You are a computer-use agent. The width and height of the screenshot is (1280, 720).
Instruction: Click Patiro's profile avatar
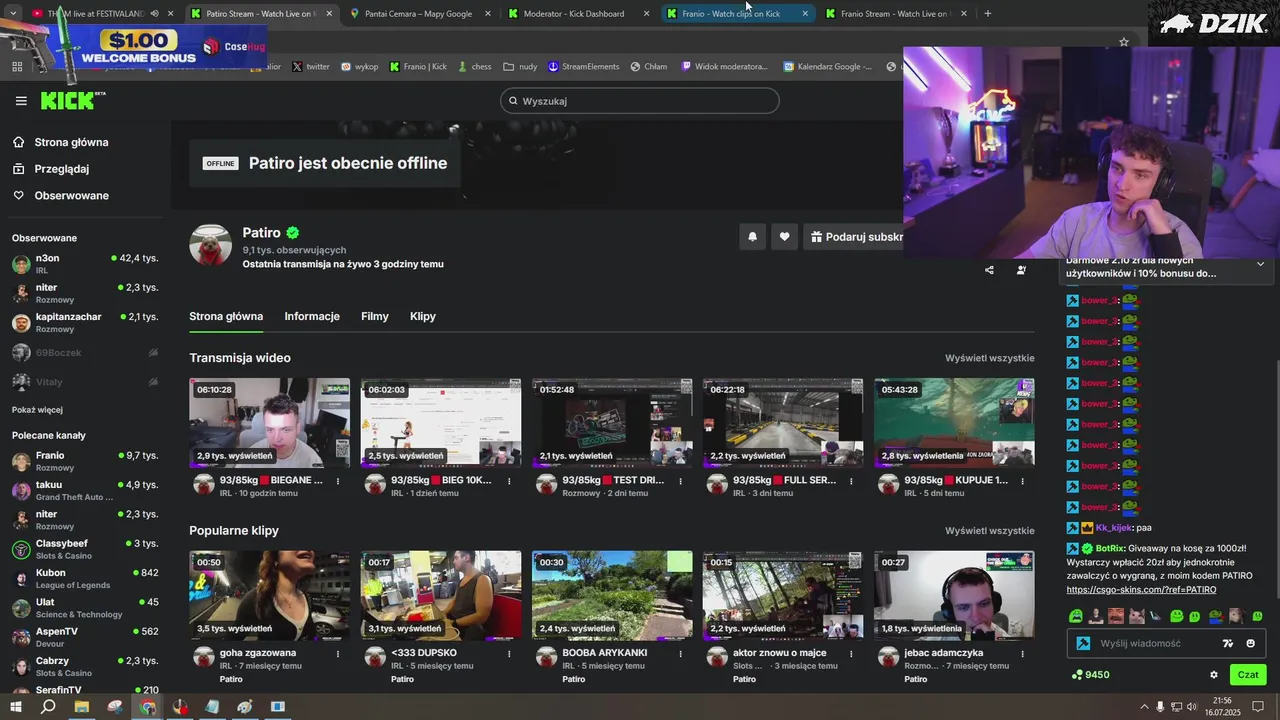coord(210,245)
